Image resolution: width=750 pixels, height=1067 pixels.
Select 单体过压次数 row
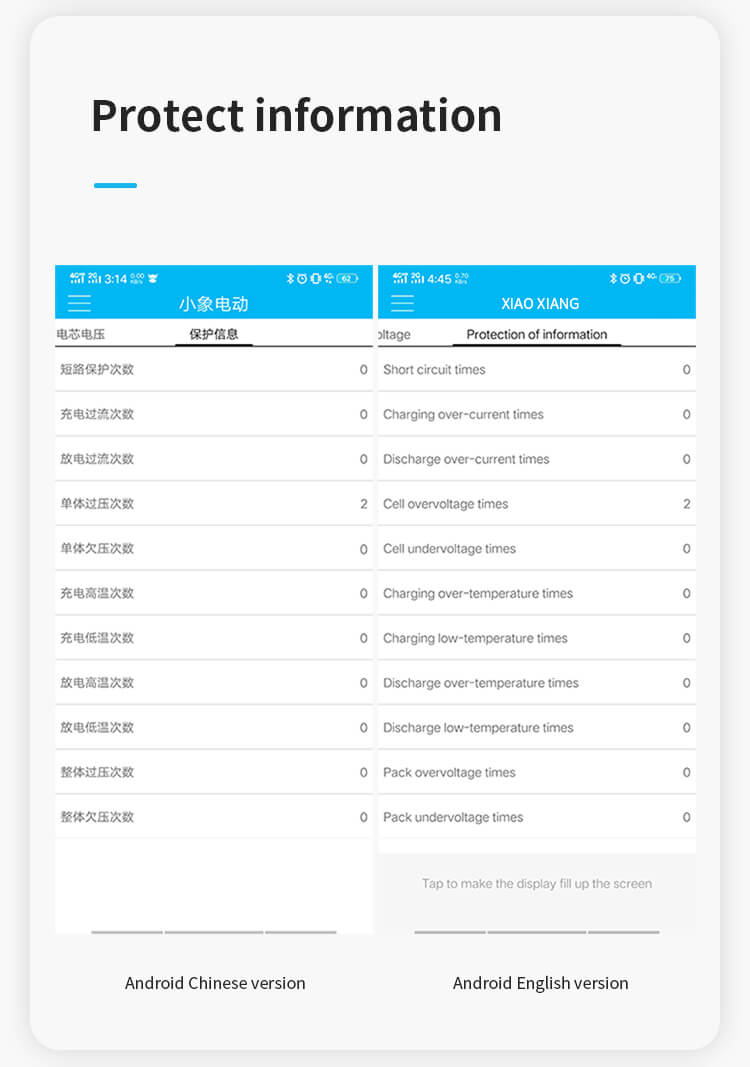(x=214, y=504)
